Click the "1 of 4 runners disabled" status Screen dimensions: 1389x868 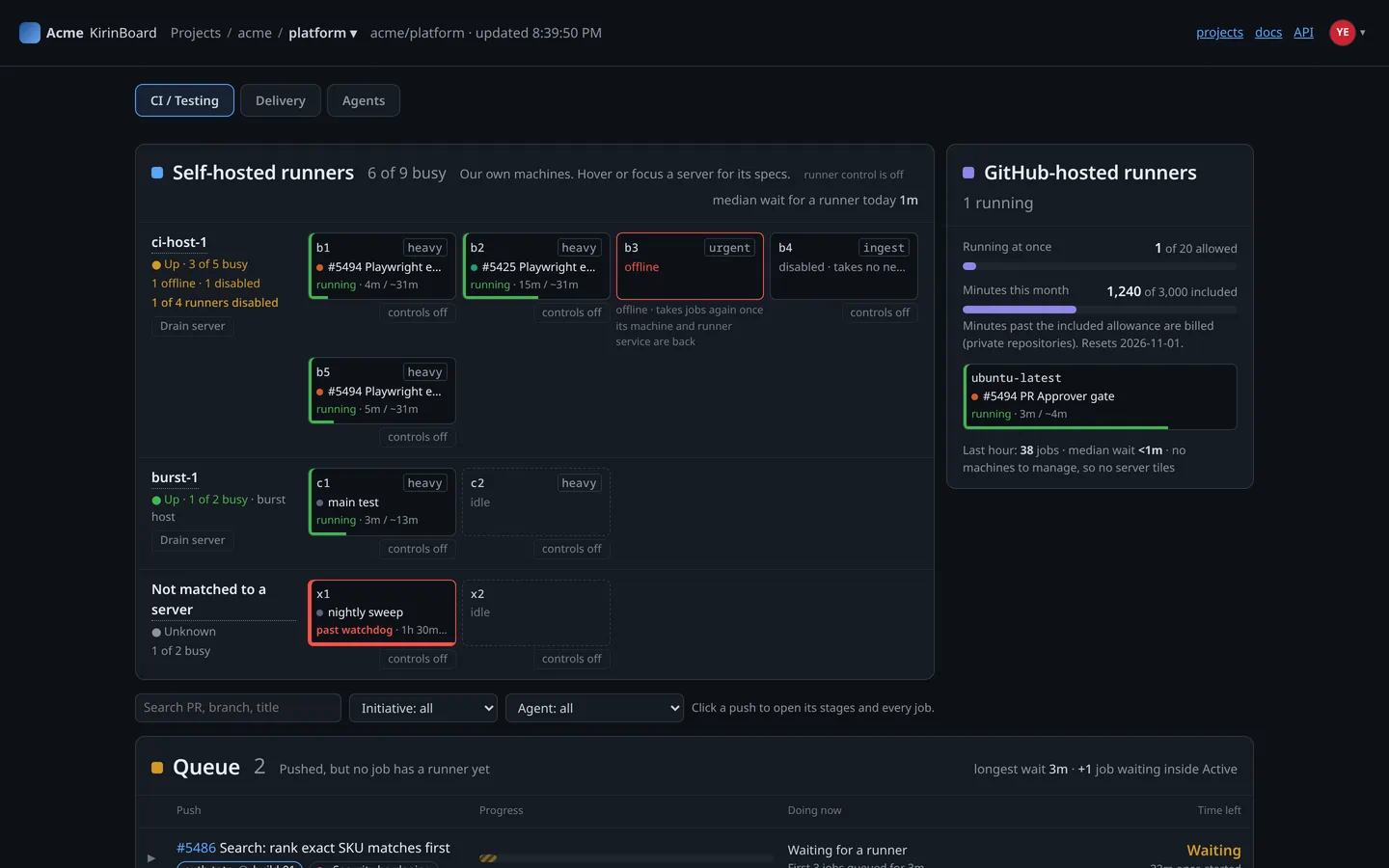215,303
